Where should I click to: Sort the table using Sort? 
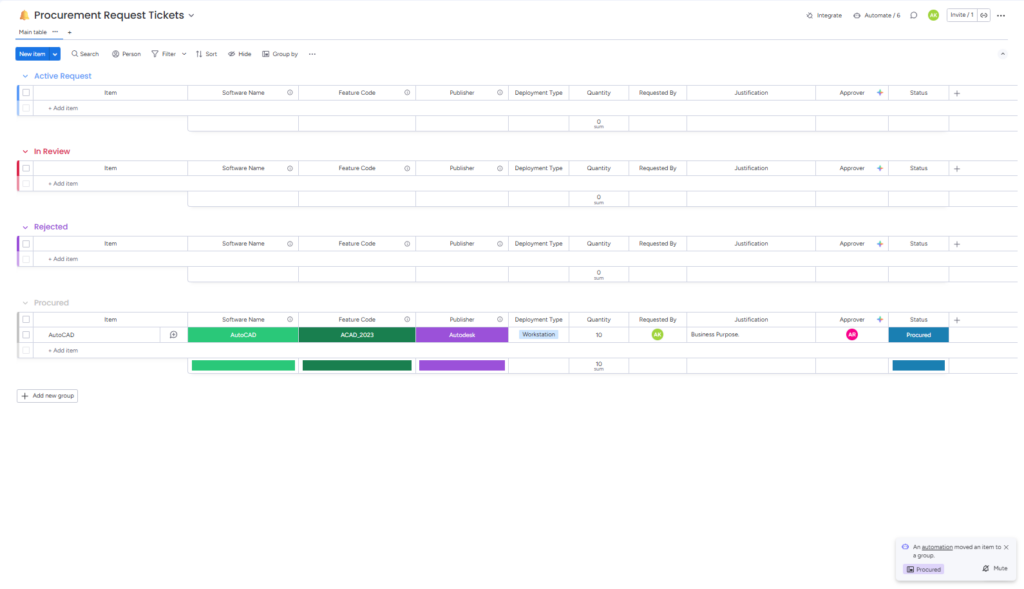tap(206, 54)
